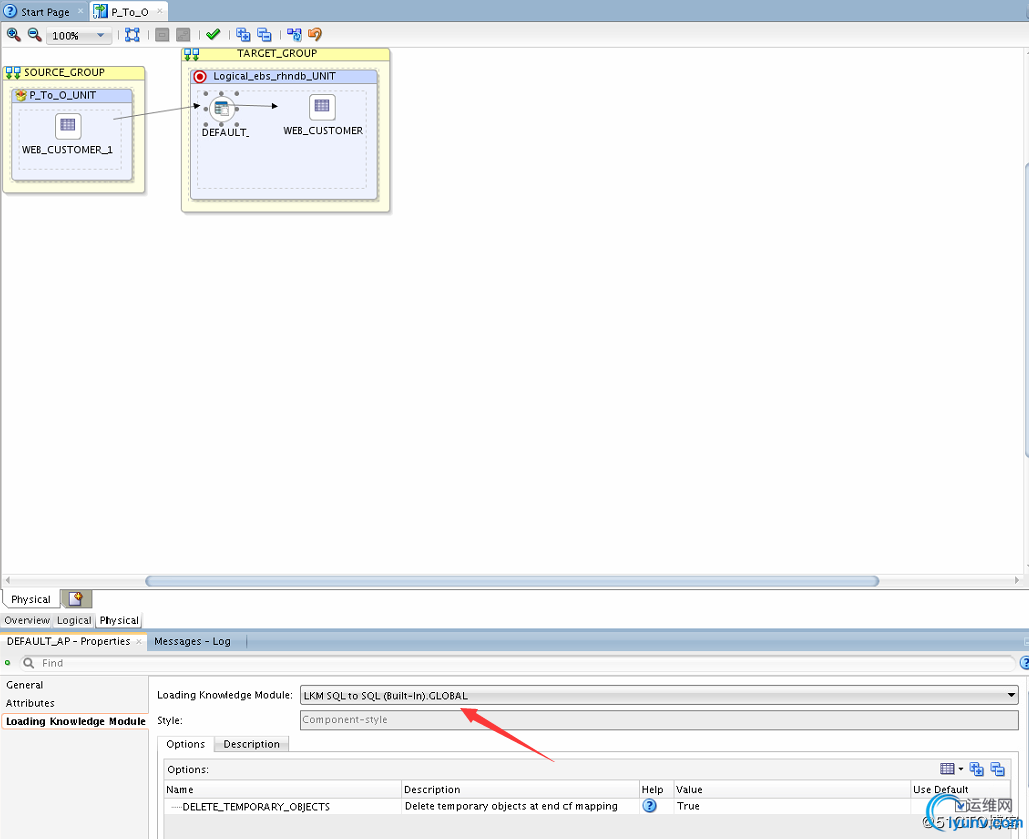Click the right scroll arrow of diagram
The width and height of the screenshot is (1029, 839).
pyautogui.click(x=1017, y=580)
